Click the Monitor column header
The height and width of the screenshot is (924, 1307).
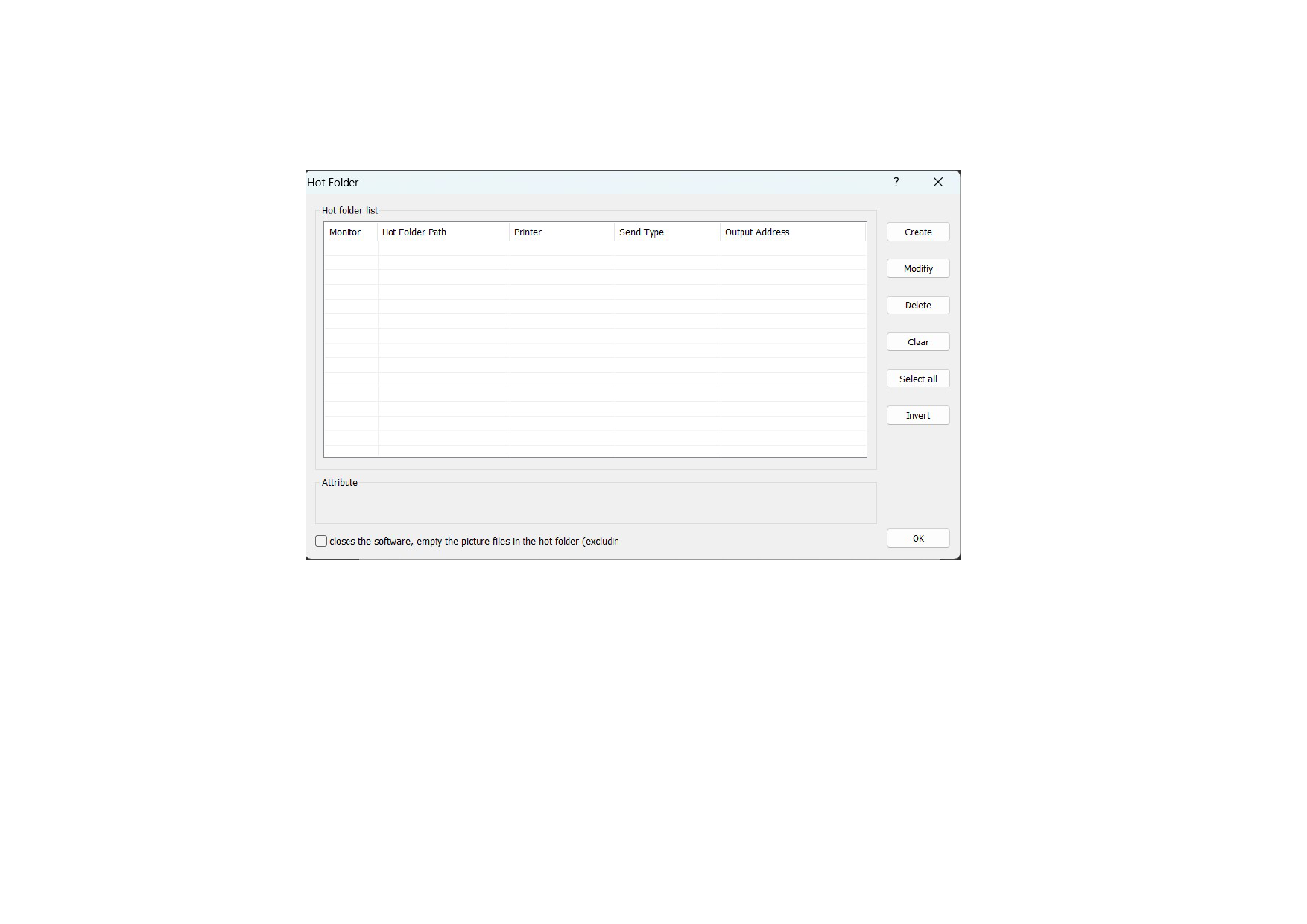coord(345,232)
